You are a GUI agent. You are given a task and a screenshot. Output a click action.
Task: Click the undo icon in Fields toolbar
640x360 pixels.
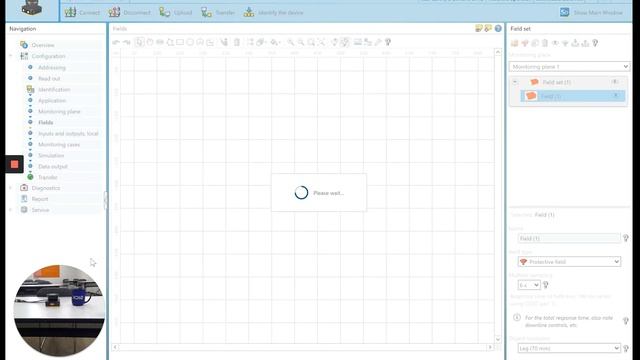click(116, 42)
